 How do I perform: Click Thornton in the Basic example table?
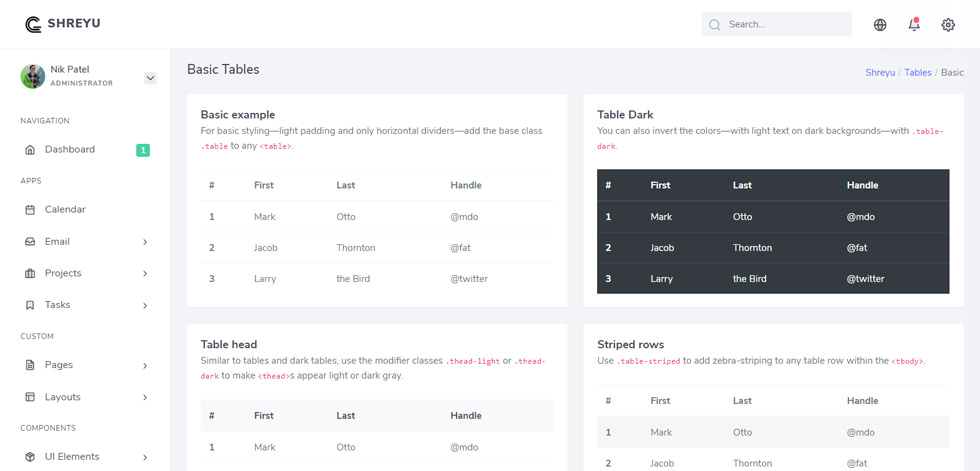(x=356, y=247)
